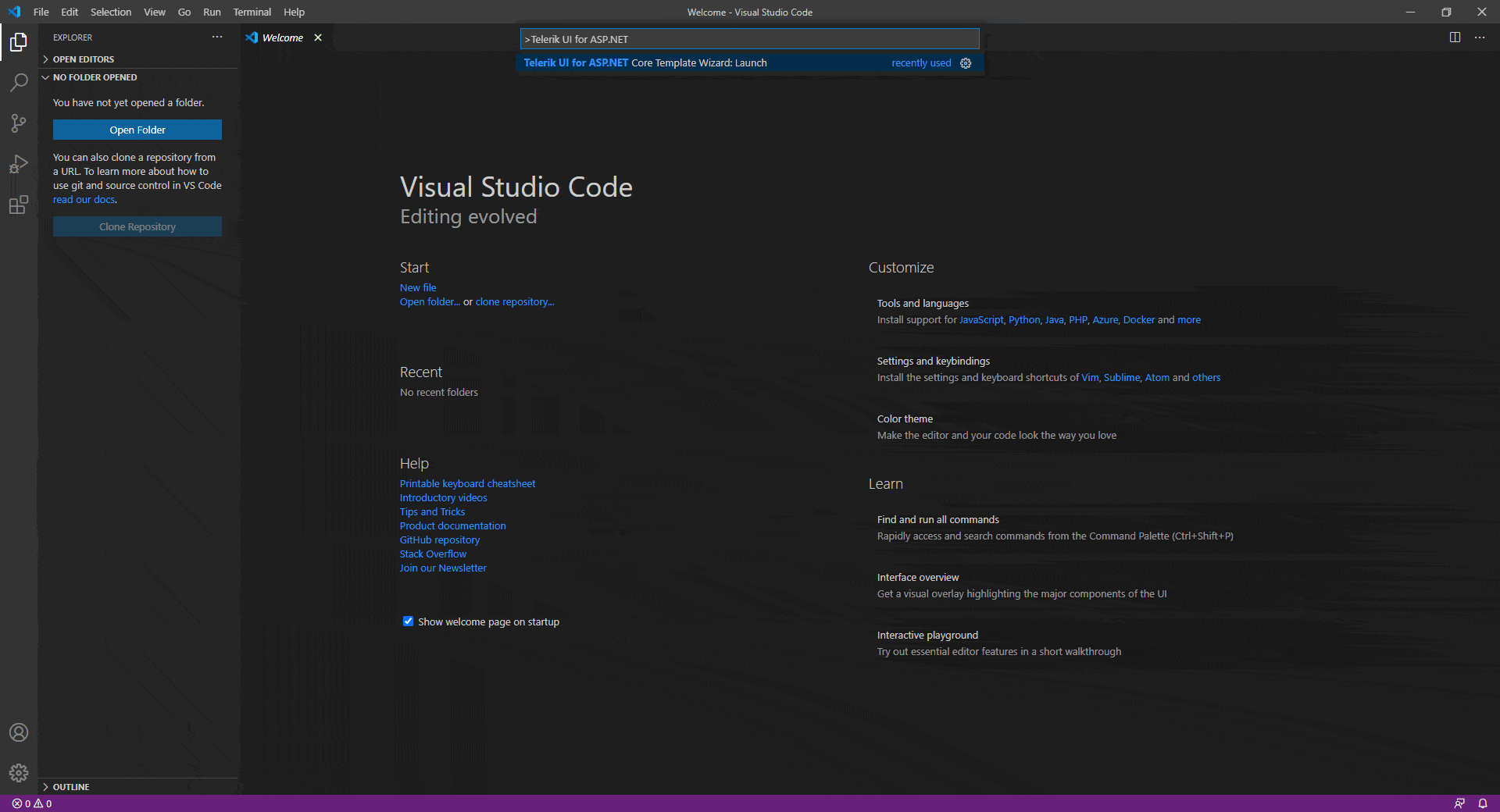Screen dimensions: 1500x812
Task: Click the JavaScript language support link
Action: pos(981,320)
